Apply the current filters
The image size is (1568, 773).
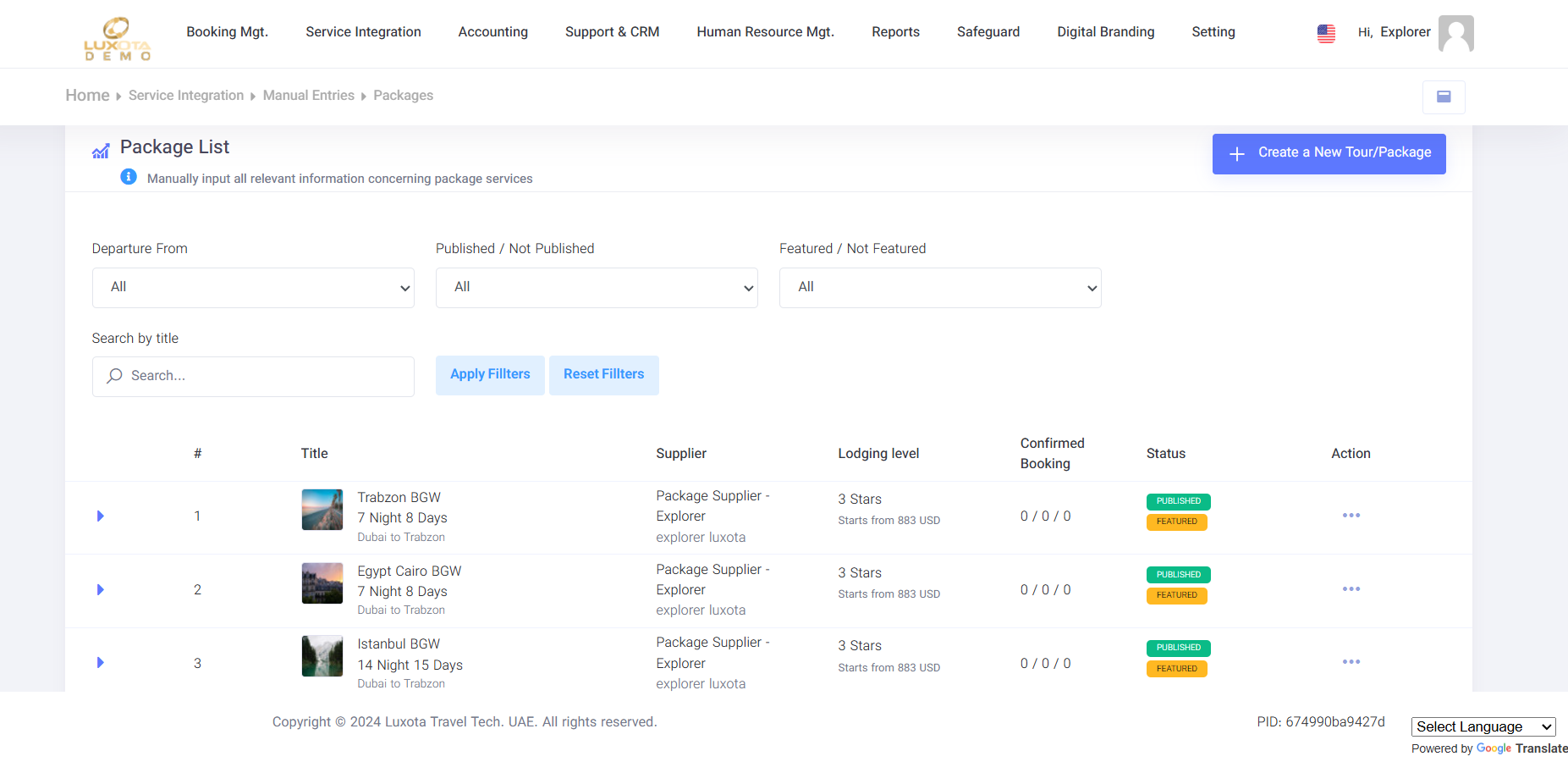[x=489, y=374]
